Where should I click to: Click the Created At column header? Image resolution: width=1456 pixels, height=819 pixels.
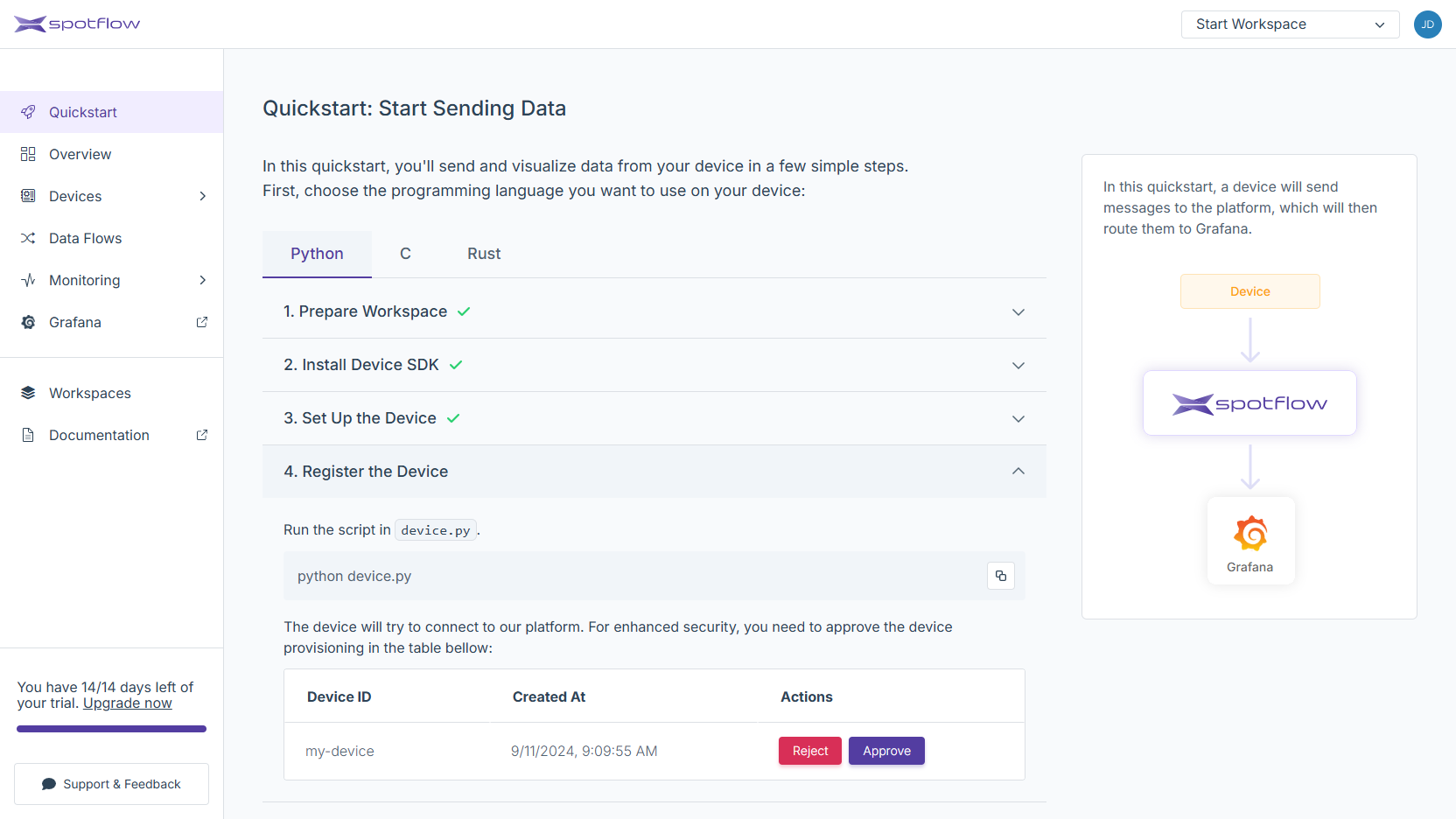[x=549, y=696]
